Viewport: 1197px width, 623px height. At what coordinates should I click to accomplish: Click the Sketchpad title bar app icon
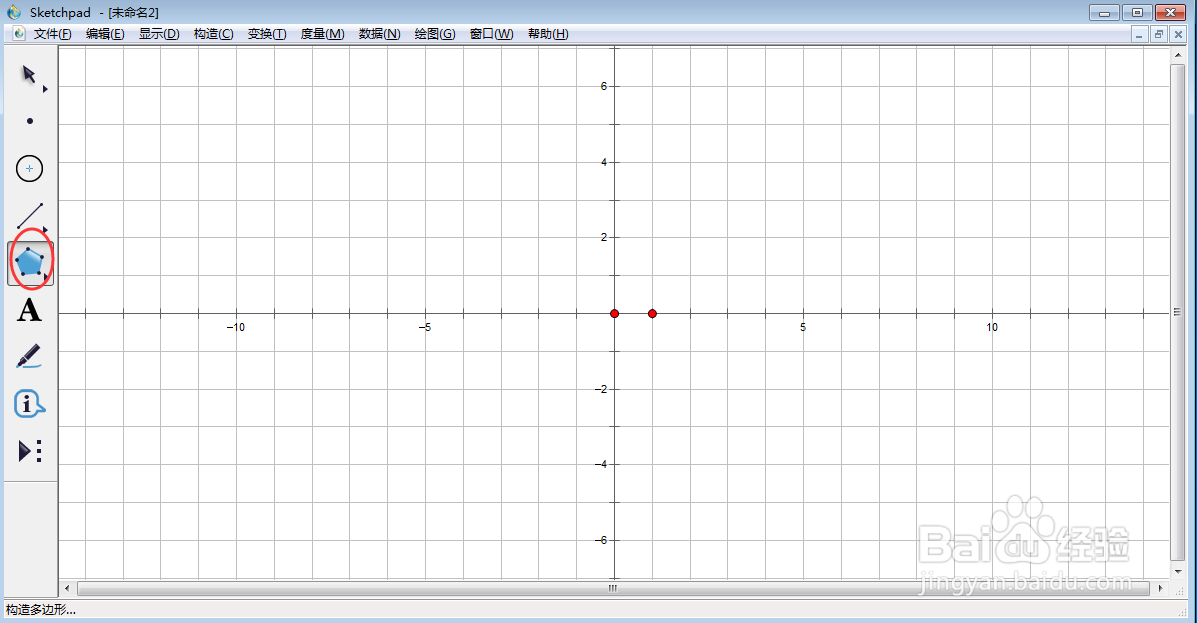14,12
